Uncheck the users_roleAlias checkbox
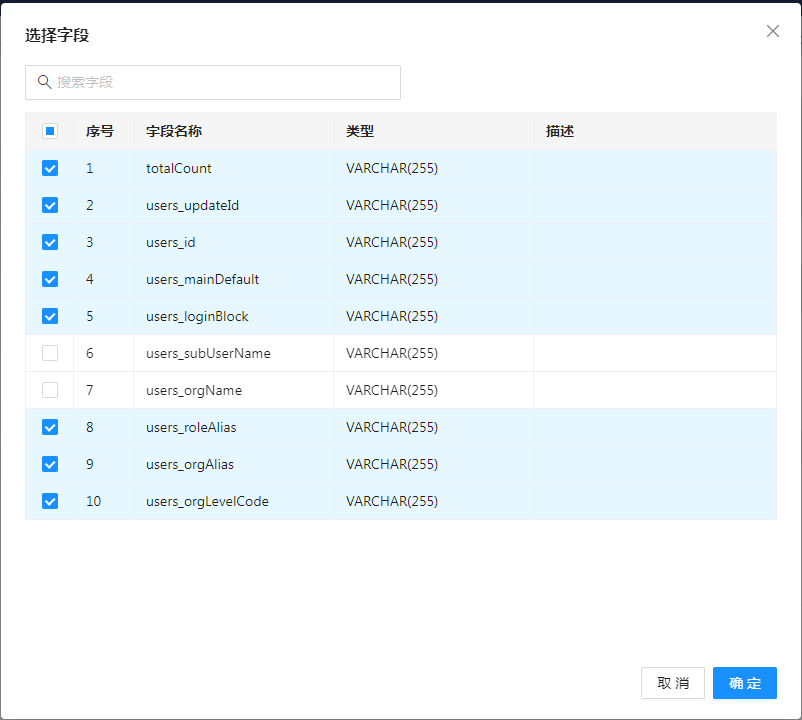The width and height of the screenshot is (802, 720). [x=50, y=427]
